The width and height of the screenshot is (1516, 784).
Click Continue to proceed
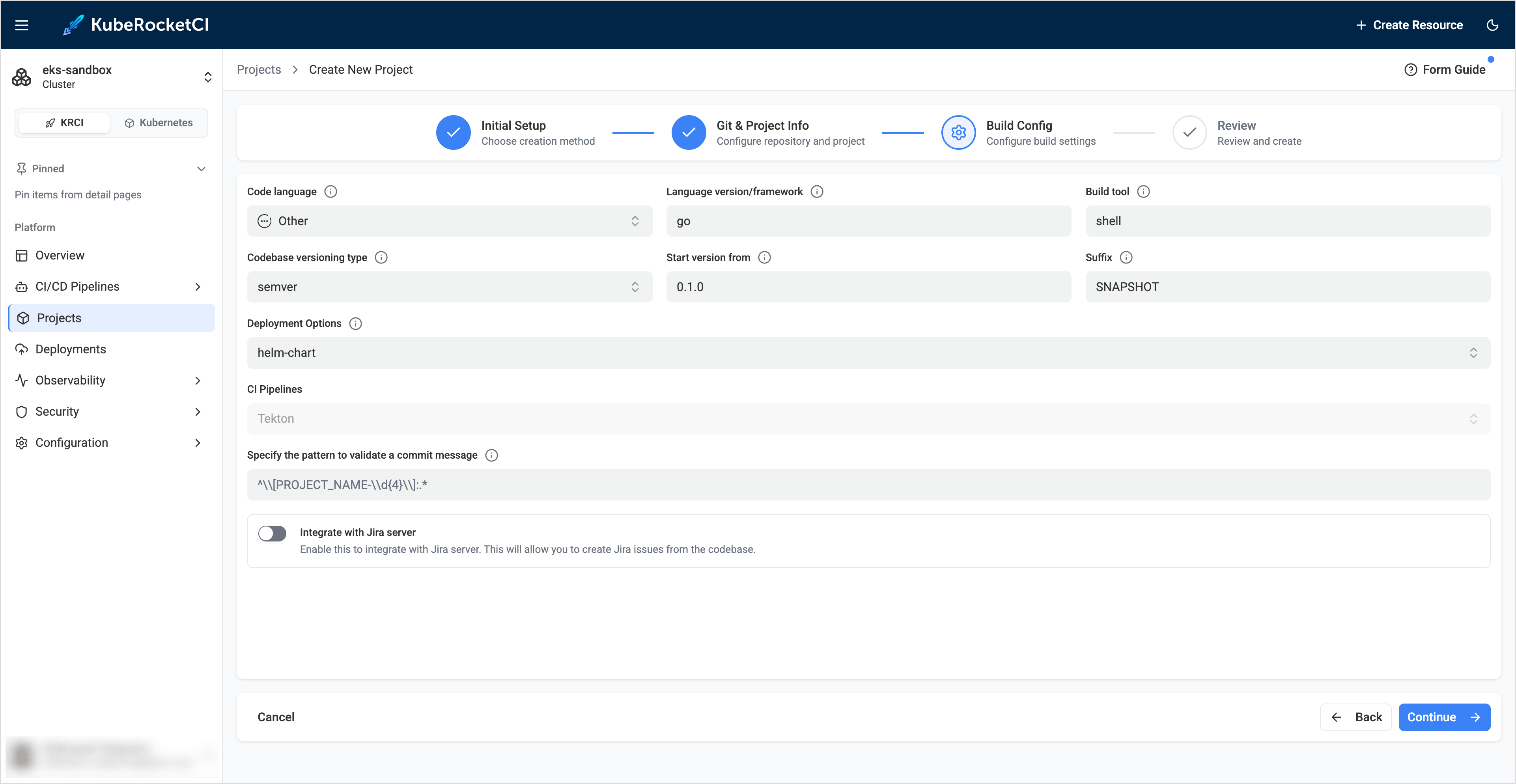click(1444, 717)
